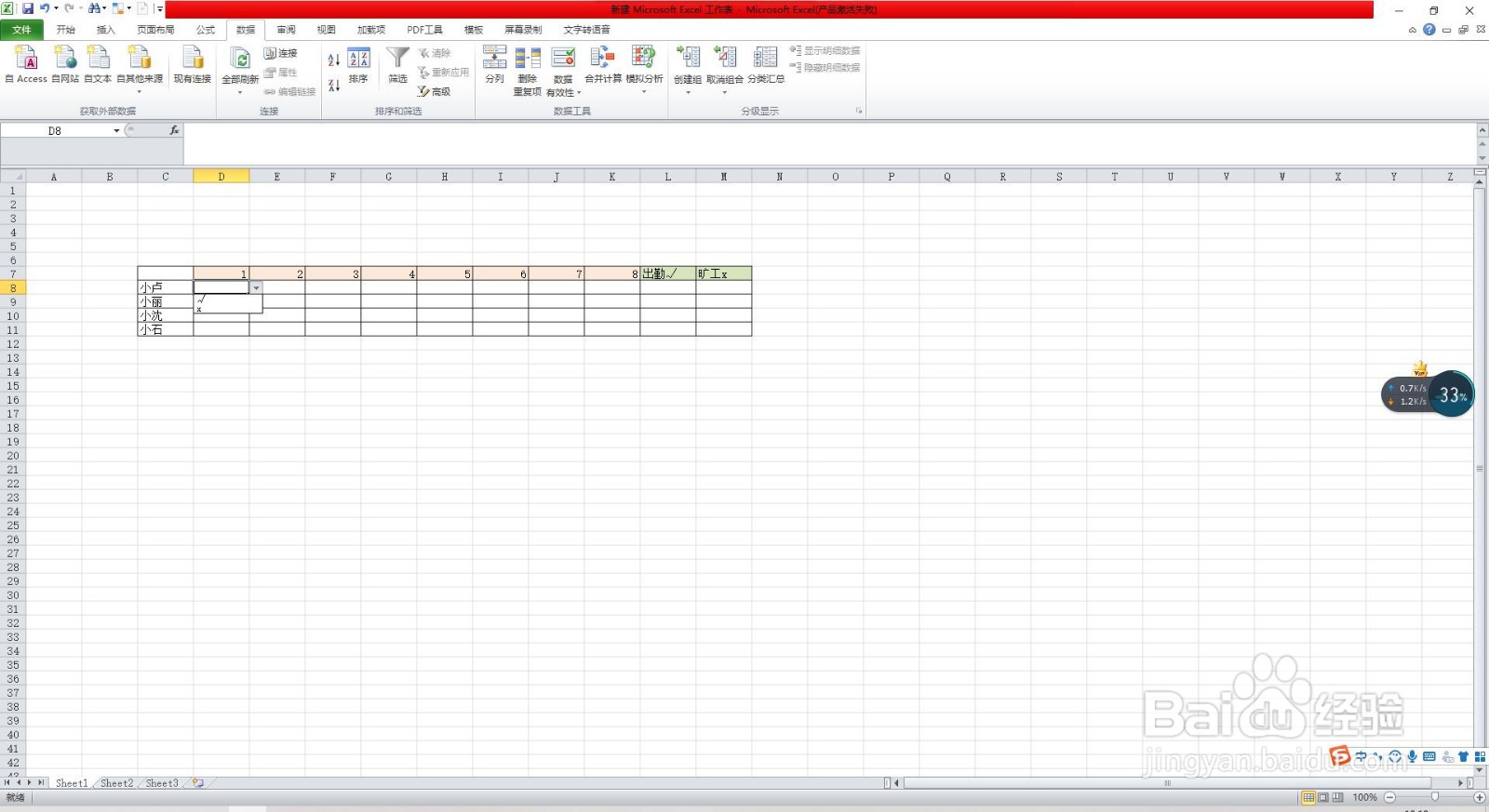Sort descending with the Z-to-A icon
The height and width of the screenshot is (812, 1489).
(x=333, y=86)
